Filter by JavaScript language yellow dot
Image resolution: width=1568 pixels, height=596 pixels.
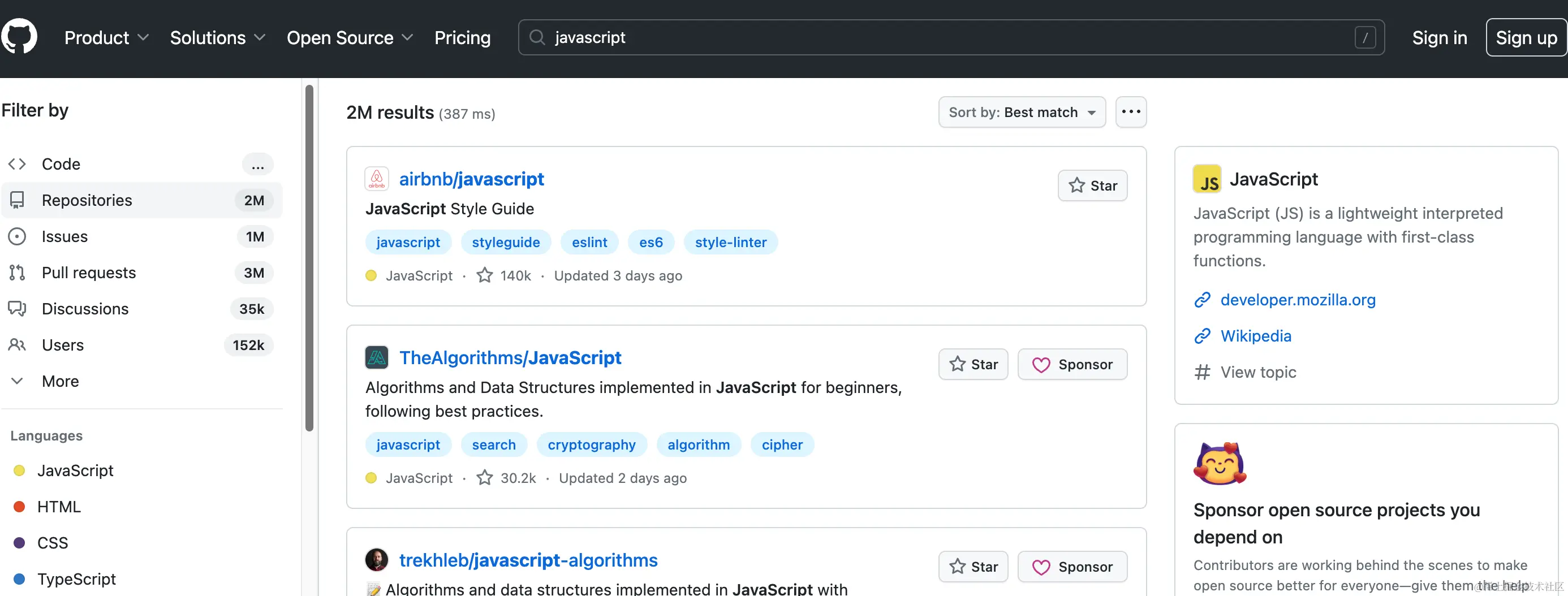click(19, 470)
